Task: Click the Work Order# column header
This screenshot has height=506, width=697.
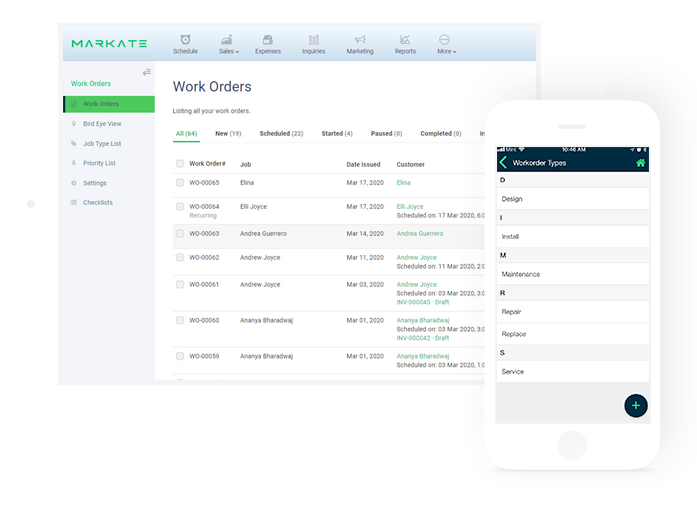Action: click(207, 164)
